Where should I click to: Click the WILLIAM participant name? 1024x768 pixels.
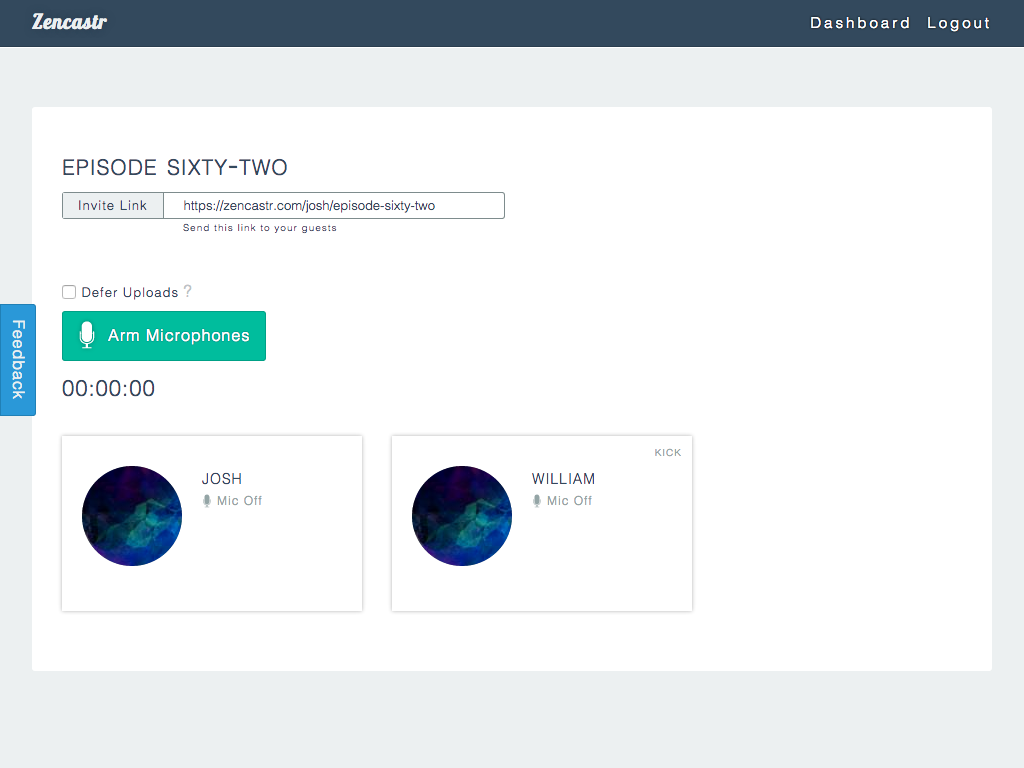[563, 479]
